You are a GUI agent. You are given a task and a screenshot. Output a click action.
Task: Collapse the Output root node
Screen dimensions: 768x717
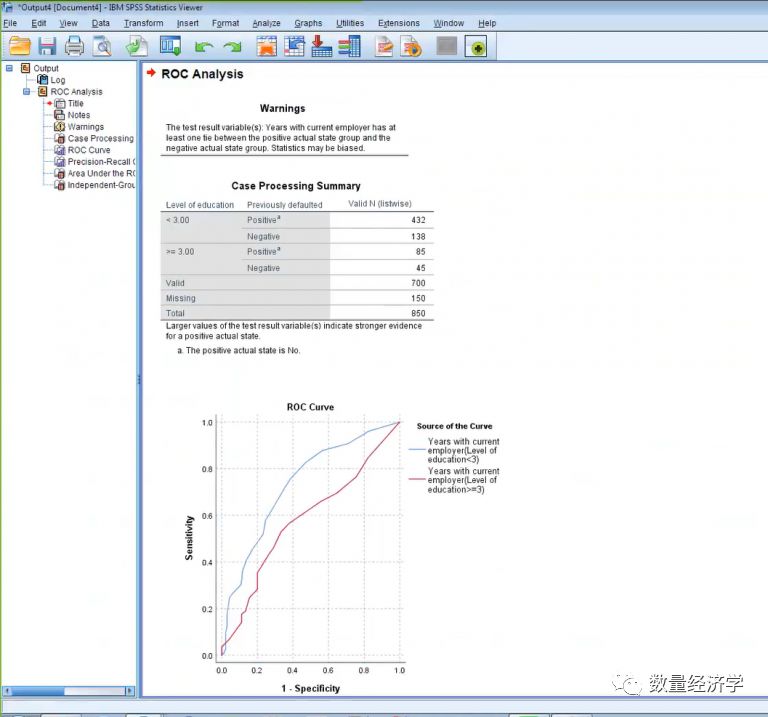pos(10,69)
